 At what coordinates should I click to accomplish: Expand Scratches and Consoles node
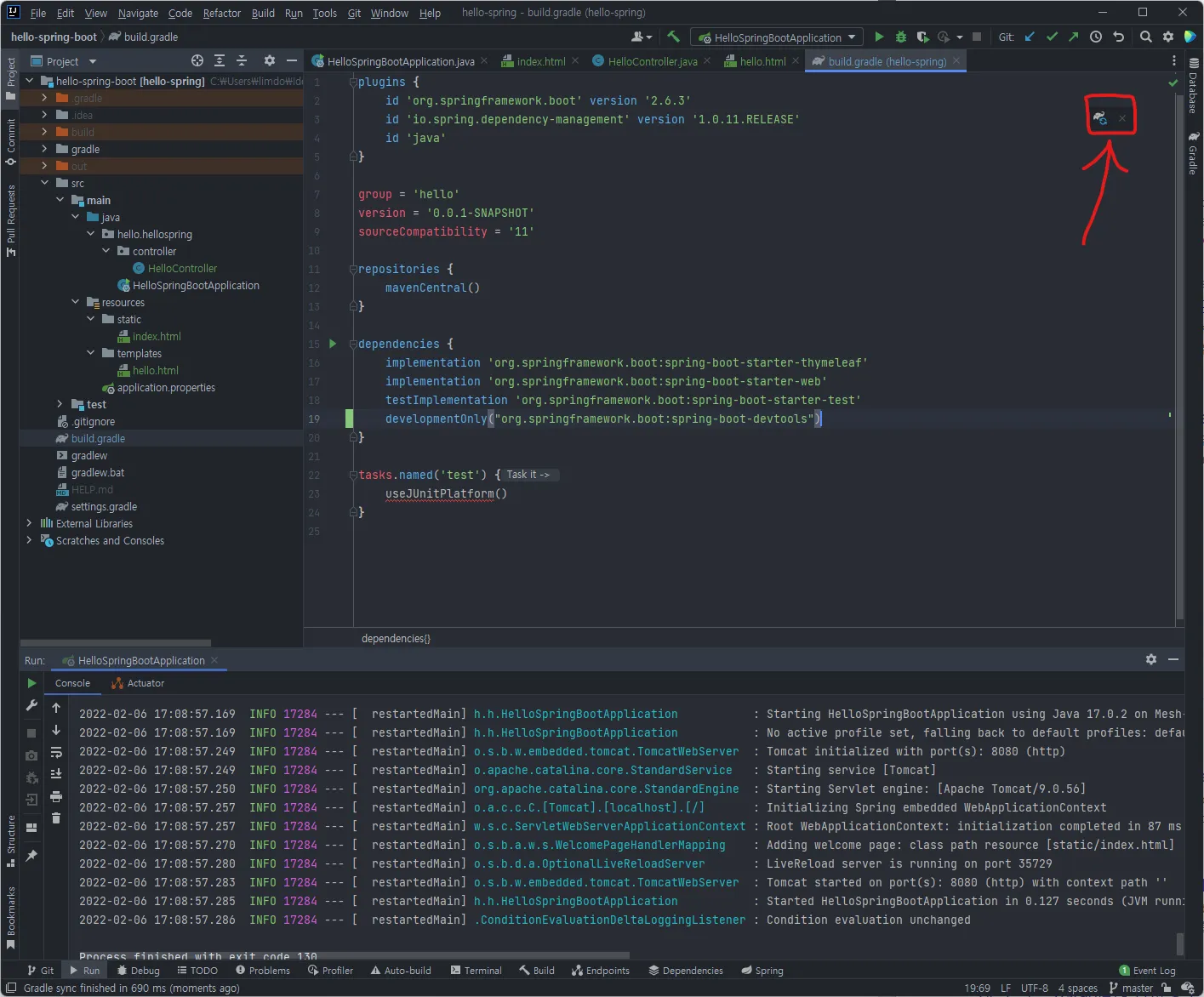coord(29,540)
